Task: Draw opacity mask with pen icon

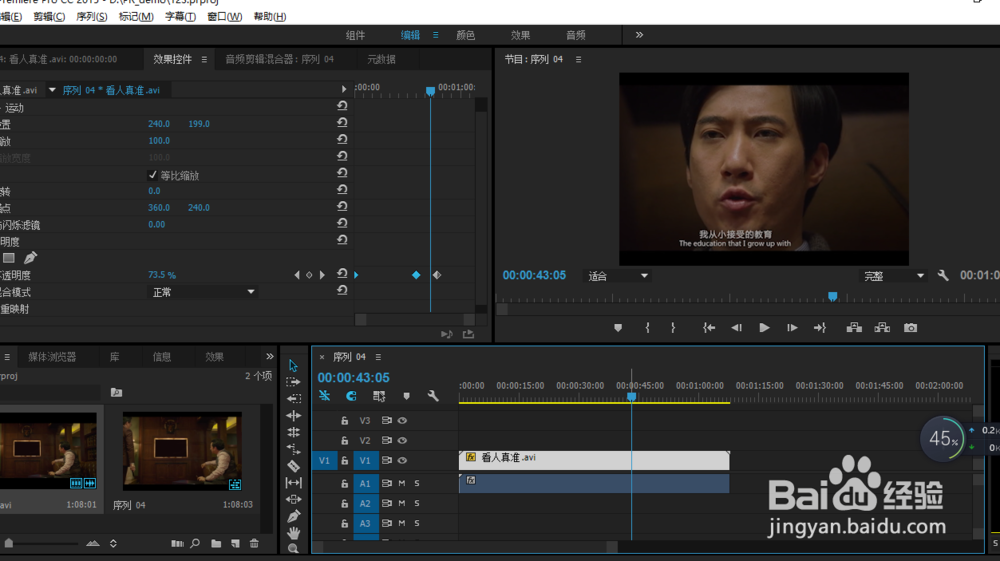Action: pyautogui.click(x=30, y=258)
